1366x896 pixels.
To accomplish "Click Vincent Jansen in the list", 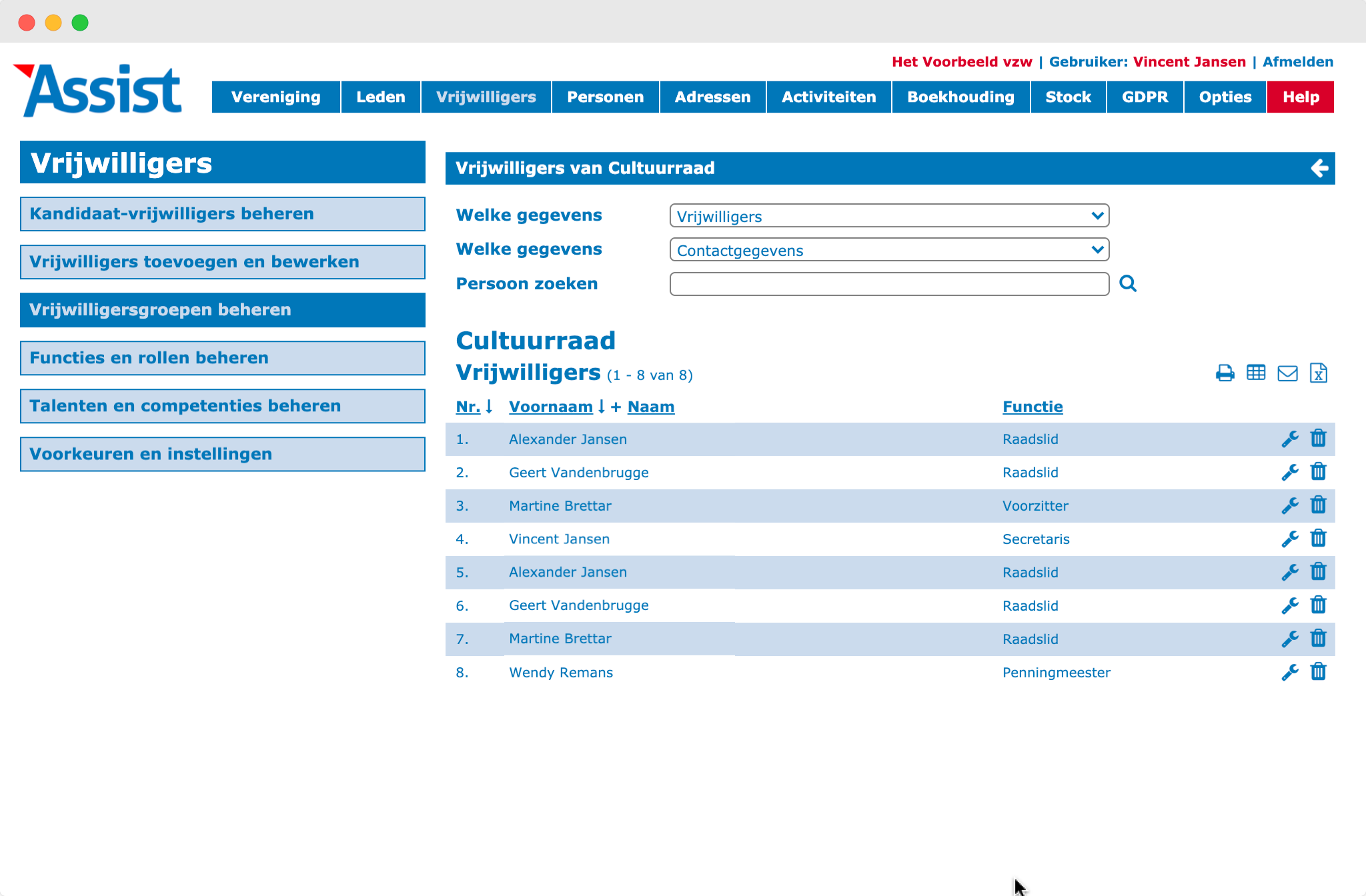I will [559, 539].
